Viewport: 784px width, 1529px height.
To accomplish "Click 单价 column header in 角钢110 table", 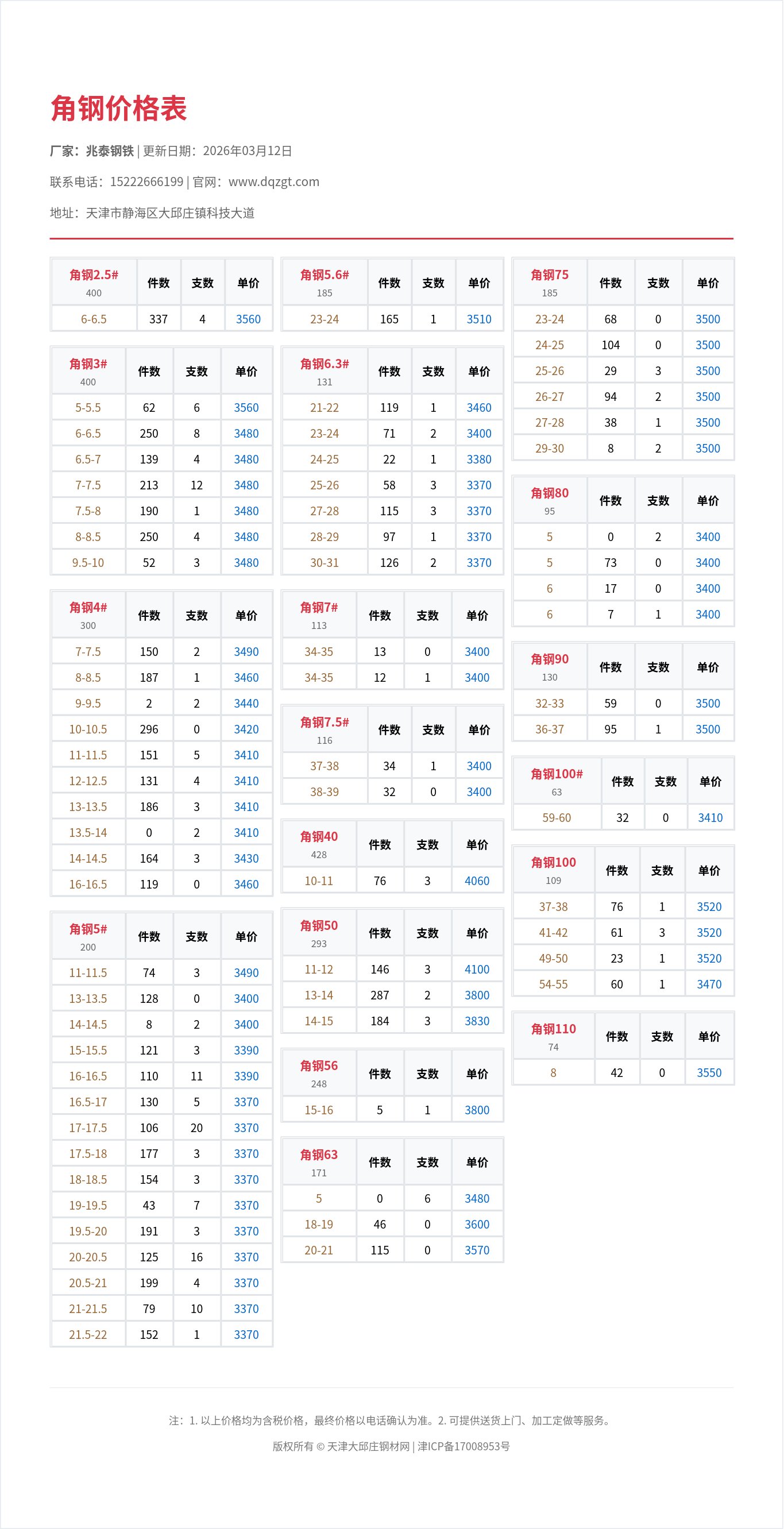I will tap(709, 1036).
